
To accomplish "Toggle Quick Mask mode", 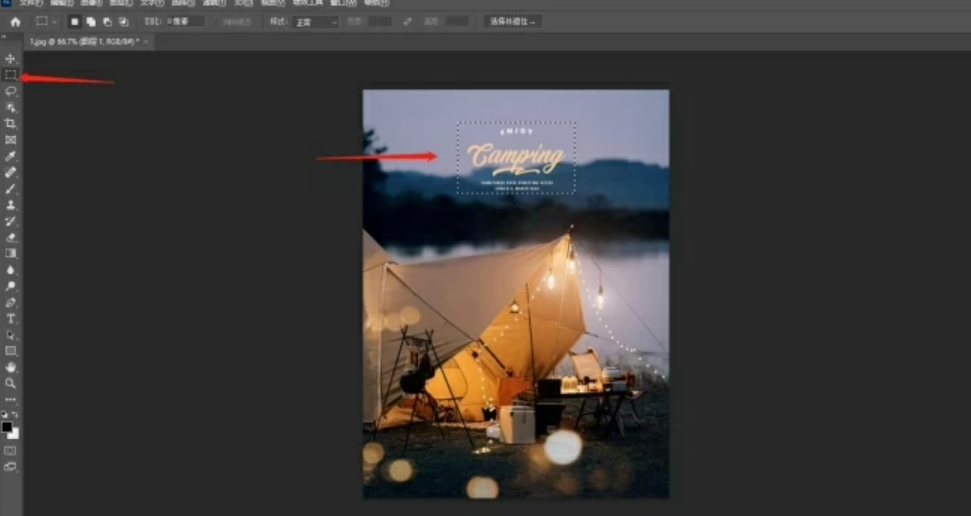I will (11, 451).
